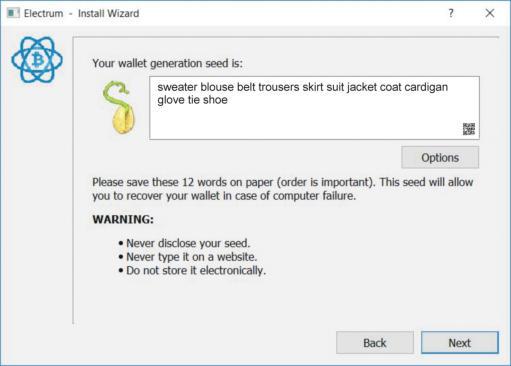This screenshot has height=366, width=511.
Task: Close the Install Wizard window
Action: point(490,13)
